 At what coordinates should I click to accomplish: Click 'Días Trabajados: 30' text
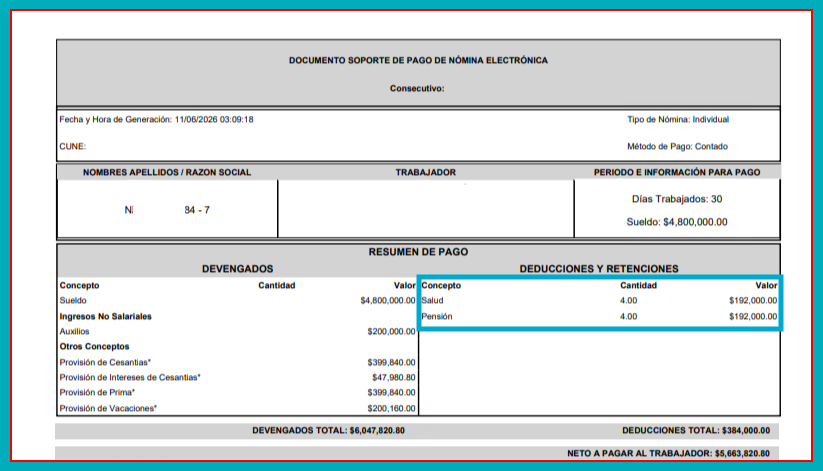677,199
